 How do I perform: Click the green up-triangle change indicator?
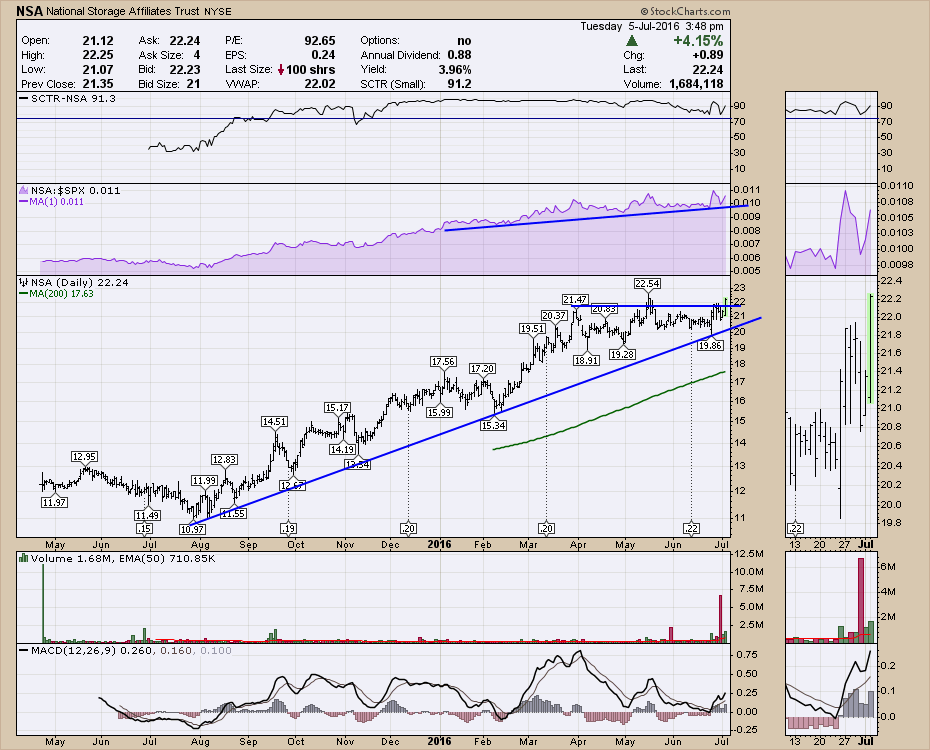(x=632, y=41)
